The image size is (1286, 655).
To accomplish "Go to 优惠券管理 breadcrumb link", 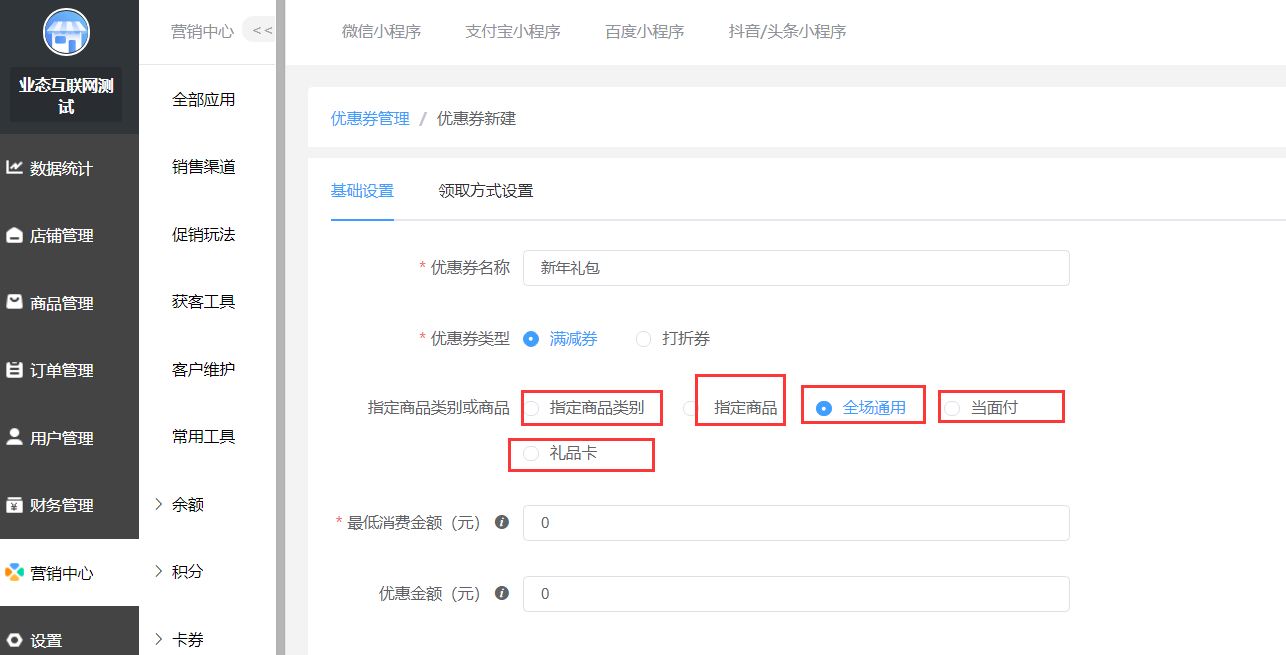I will [370, 118].
